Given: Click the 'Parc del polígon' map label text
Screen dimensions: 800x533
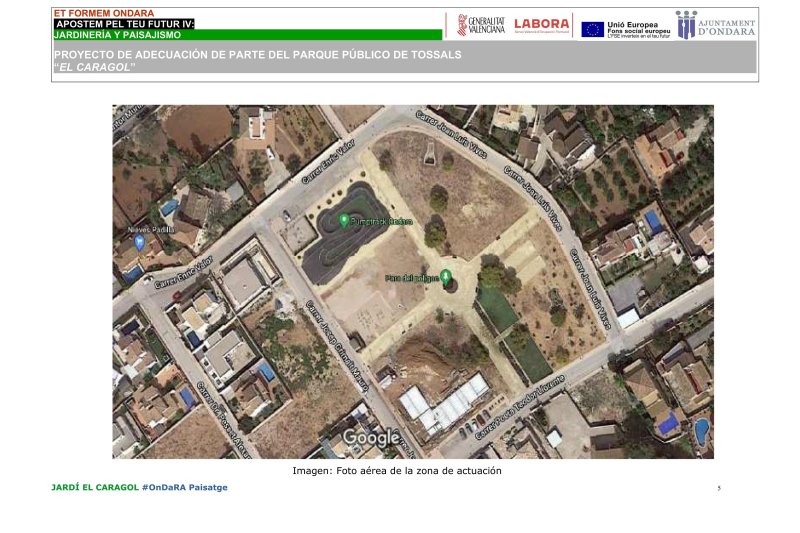Looking at the screenshot, I should pyautogui.click(x=412, y=278).
